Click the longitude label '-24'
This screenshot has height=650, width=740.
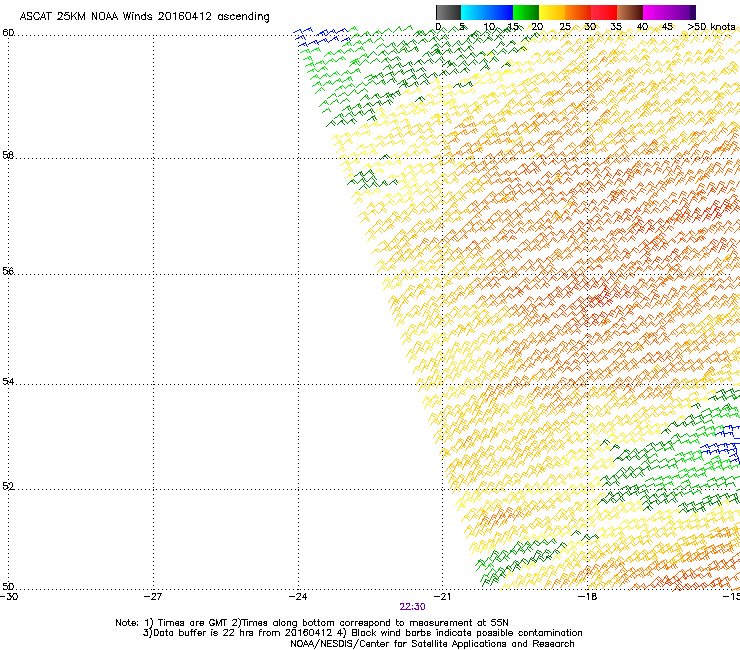coord(298,597)
